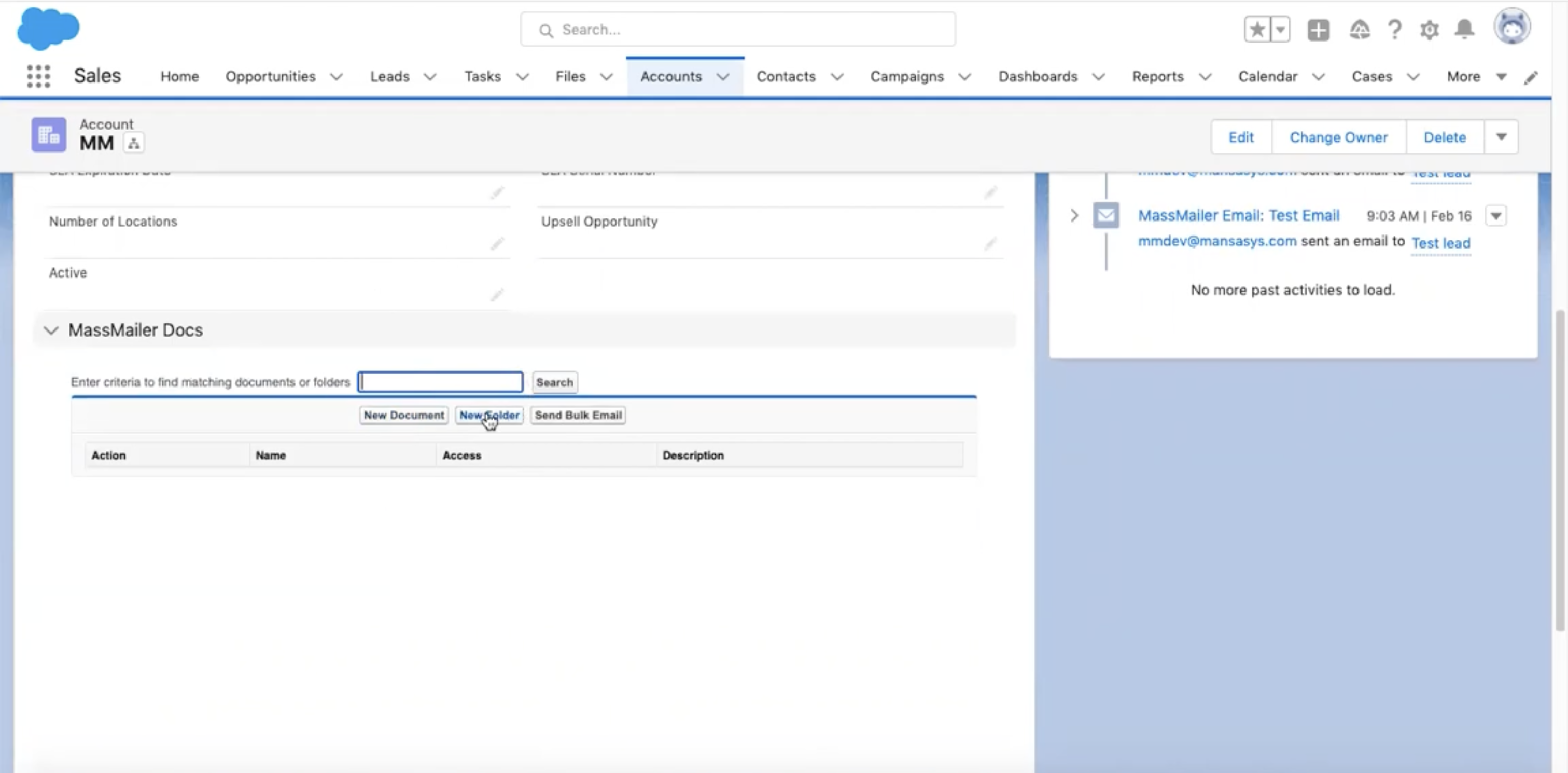Open the Cases tab dropdown chevron

[x=1413, y=77]
